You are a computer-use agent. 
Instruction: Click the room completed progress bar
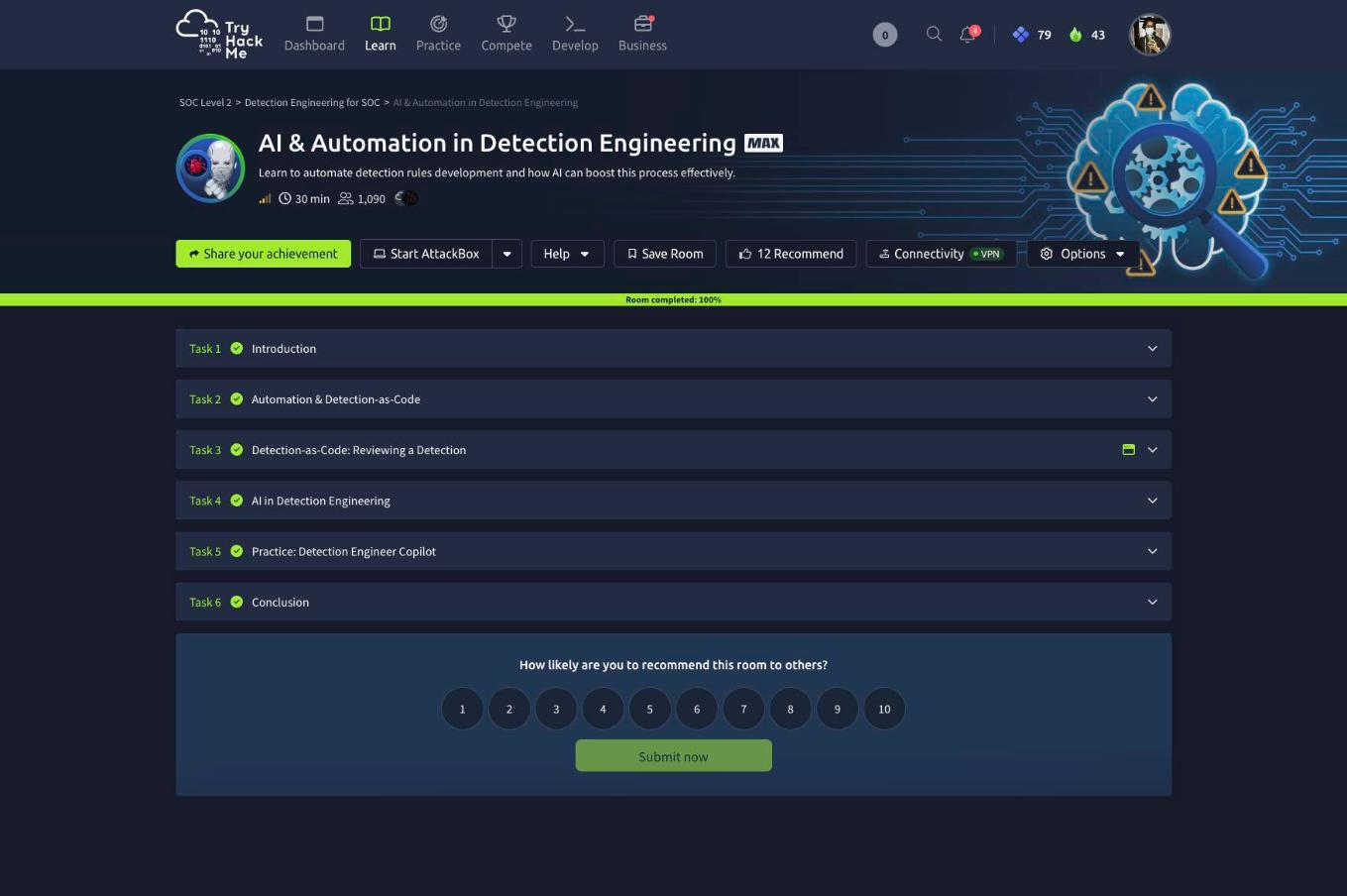point(673,299)
